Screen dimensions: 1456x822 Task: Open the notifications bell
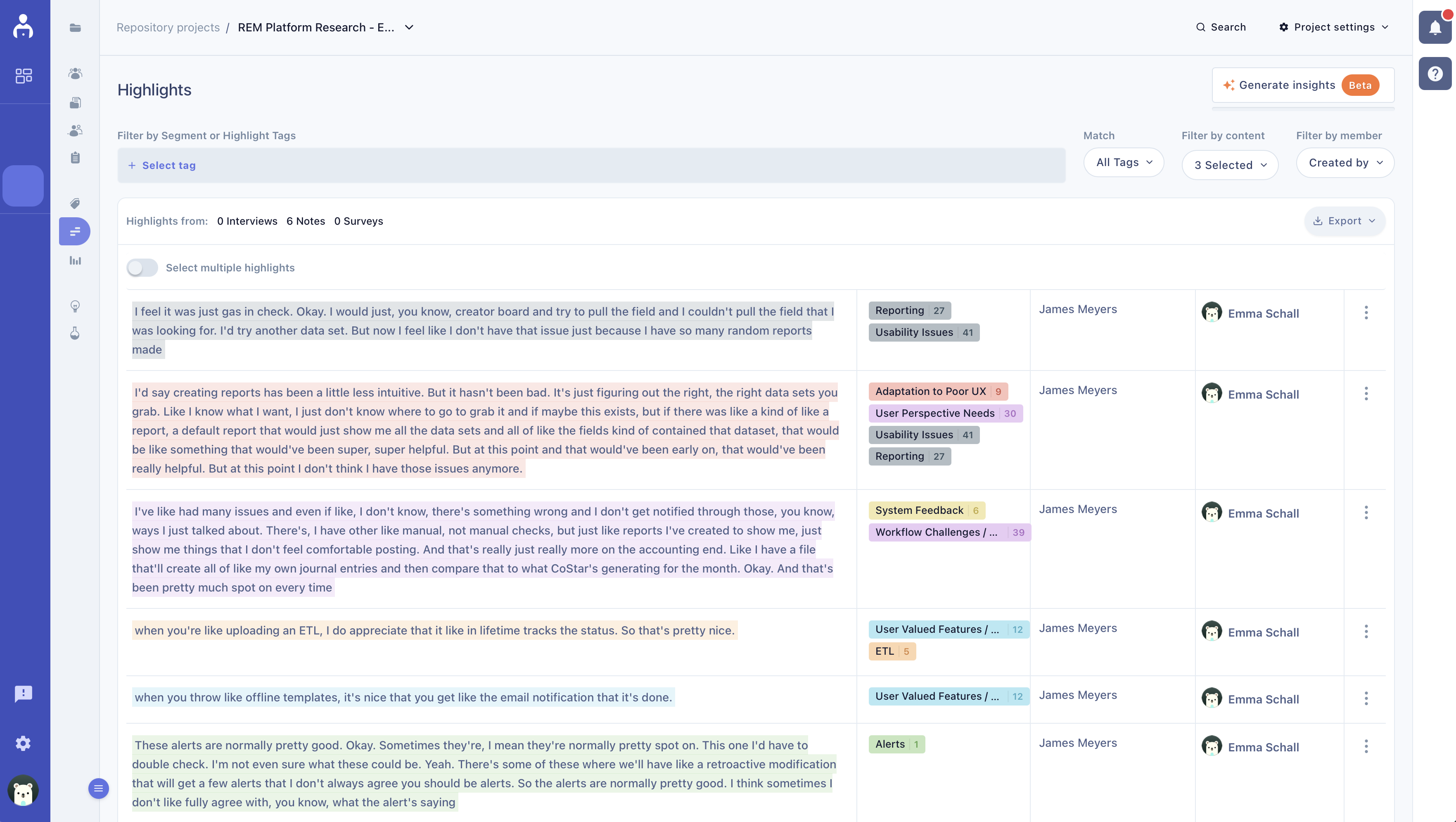point(1435,27)
